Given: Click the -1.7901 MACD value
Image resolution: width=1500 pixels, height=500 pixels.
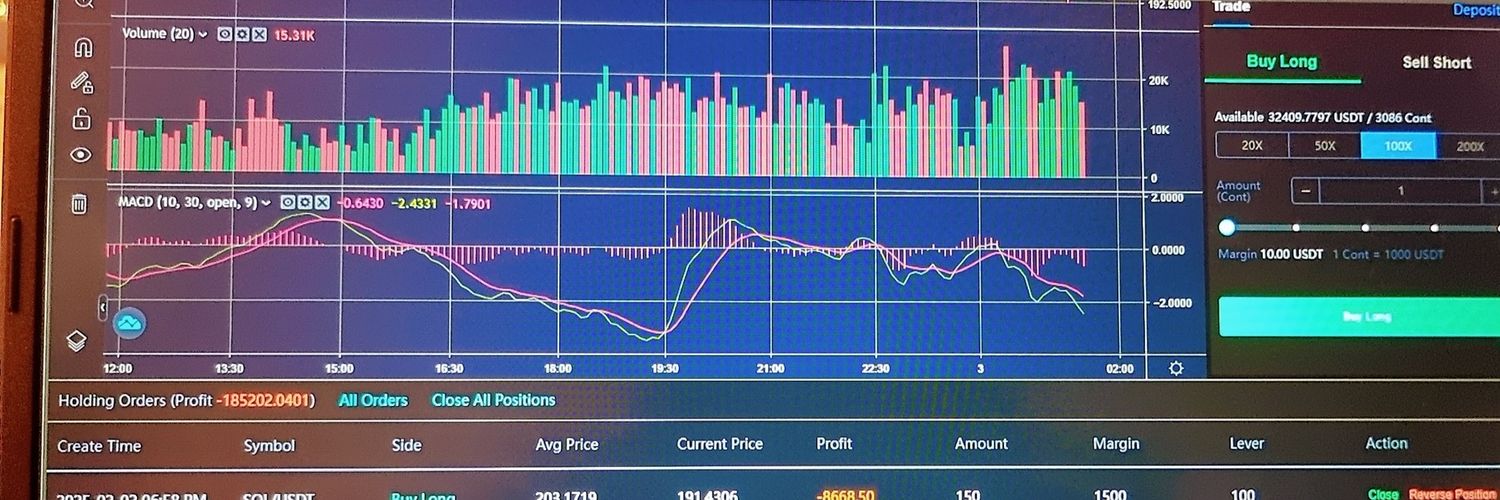Looking at the screenshot, I should tap(466, 203).
